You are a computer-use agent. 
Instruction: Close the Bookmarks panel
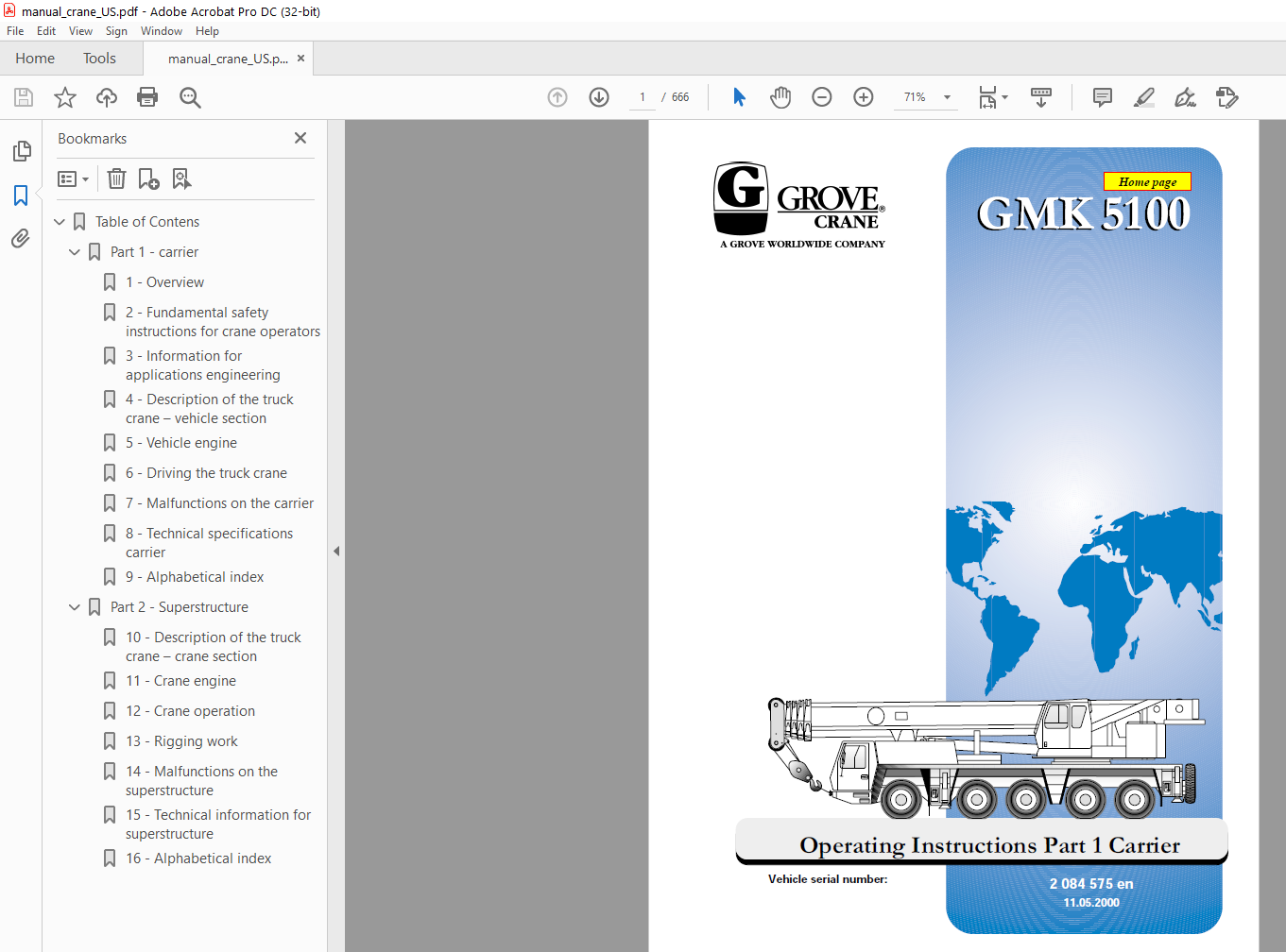(300, 138)
